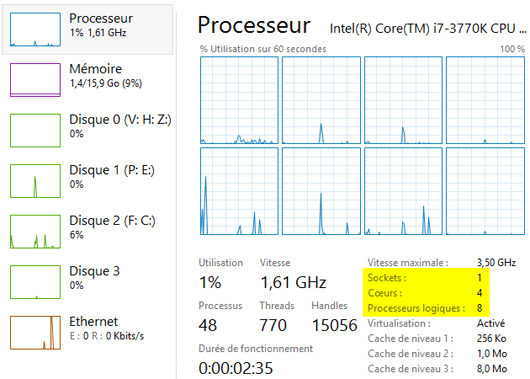Click the Intel Core i7-3770K CPU name
The width and height of the screenshot is (530, 379).
[428, 29]
